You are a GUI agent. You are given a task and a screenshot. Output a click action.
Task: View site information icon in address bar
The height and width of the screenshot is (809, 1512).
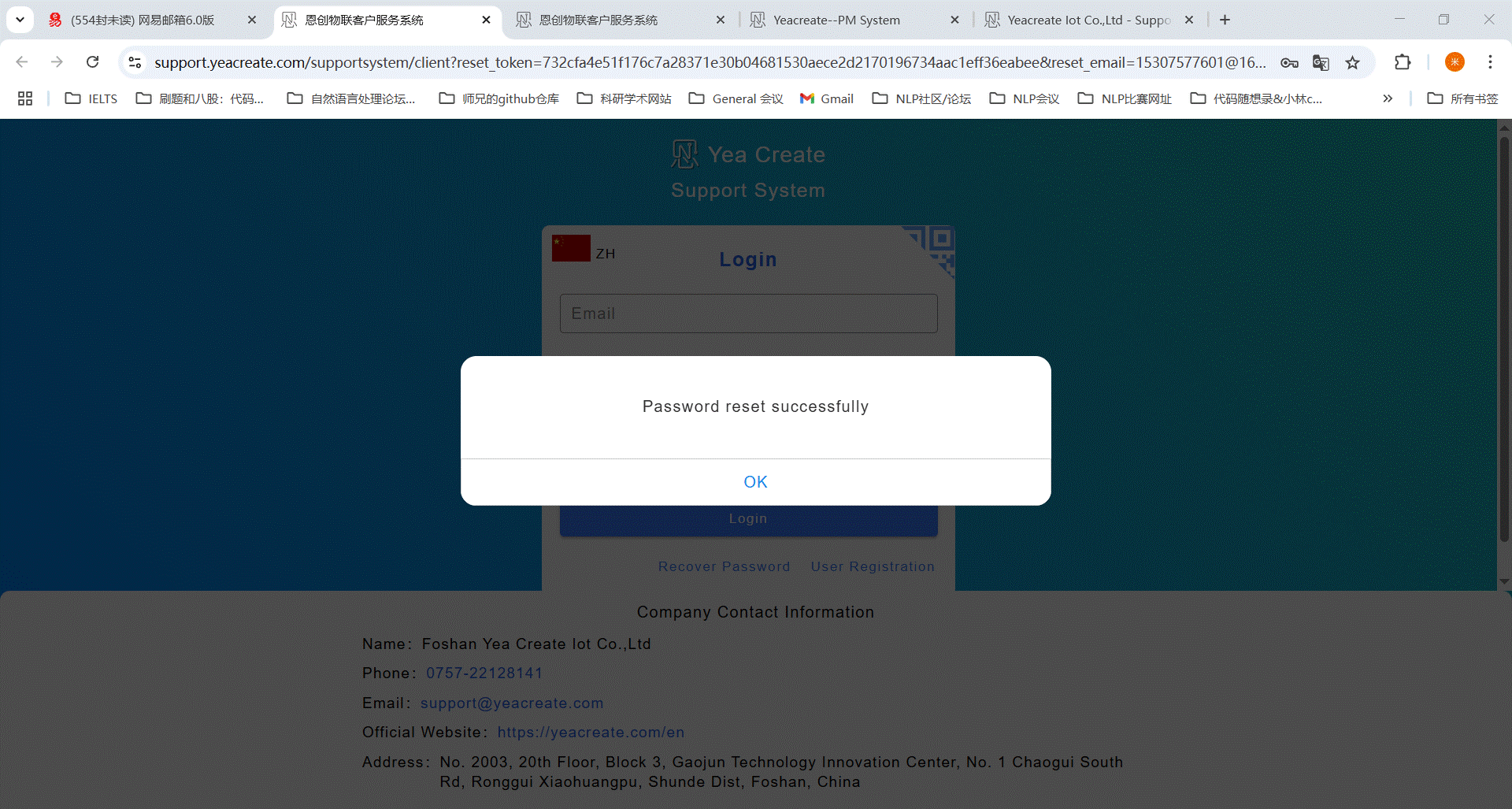coord(135,62)
